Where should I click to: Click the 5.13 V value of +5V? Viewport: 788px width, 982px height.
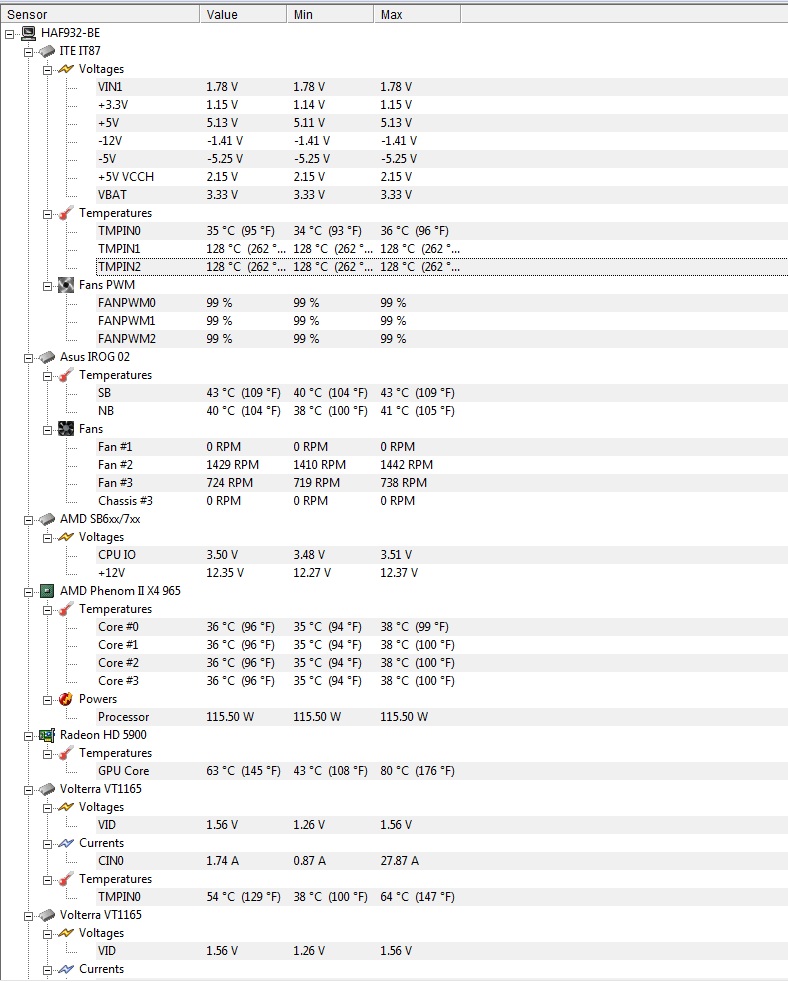[222, 123]
